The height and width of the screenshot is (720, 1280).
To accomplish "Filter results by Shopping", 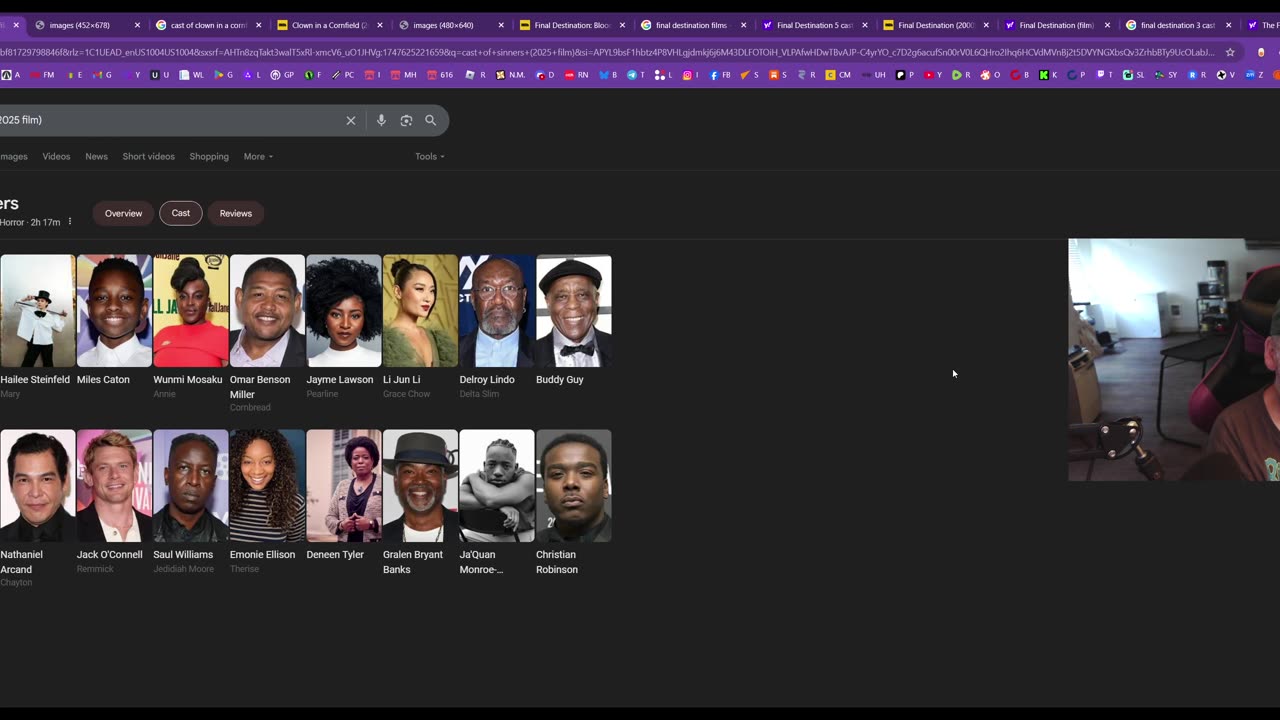I will (x=209, y=157).
